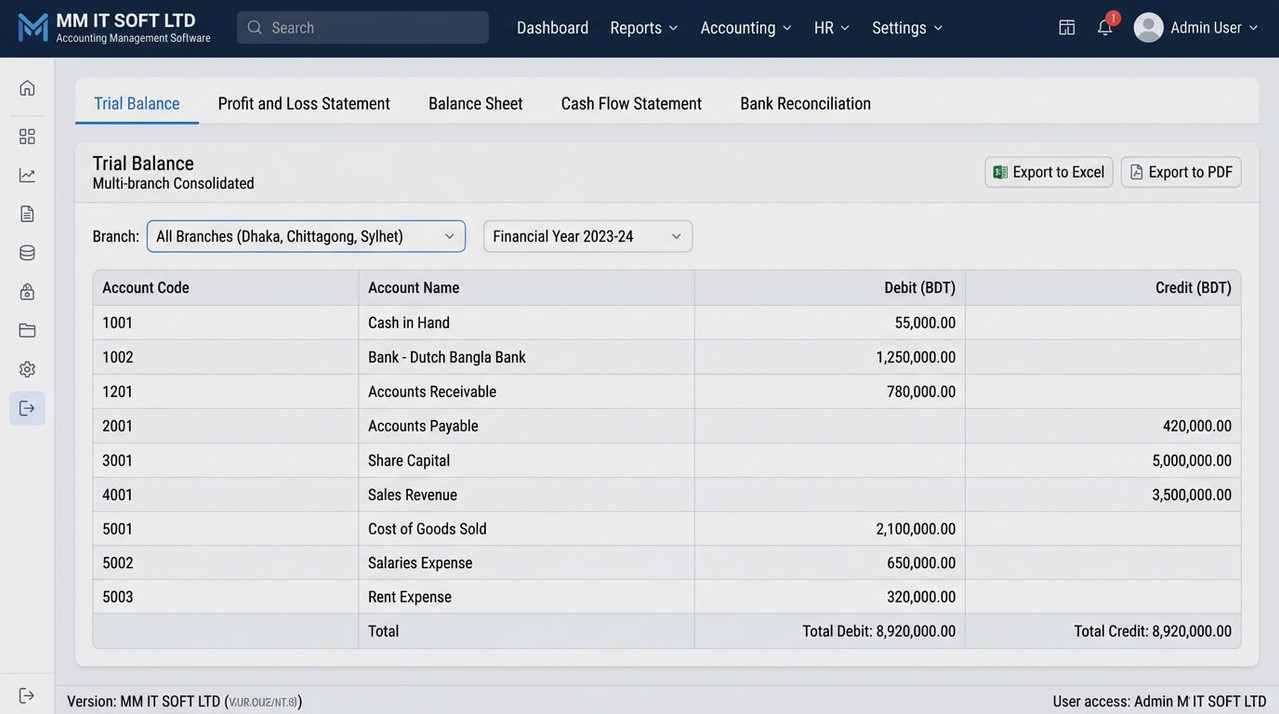
Task: Click the Version text in status bar
Action: [x=185, y=702]
